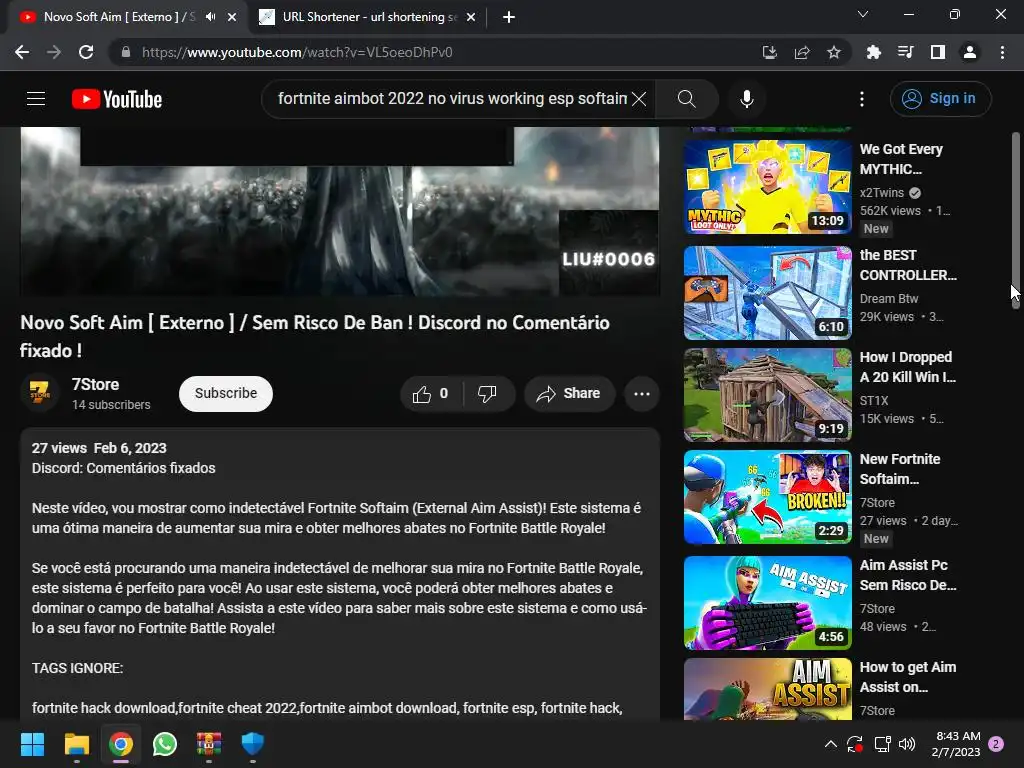Viewport: 1024px width, 768px height.
Task: Click the video player frame
Action: (340, 211)
